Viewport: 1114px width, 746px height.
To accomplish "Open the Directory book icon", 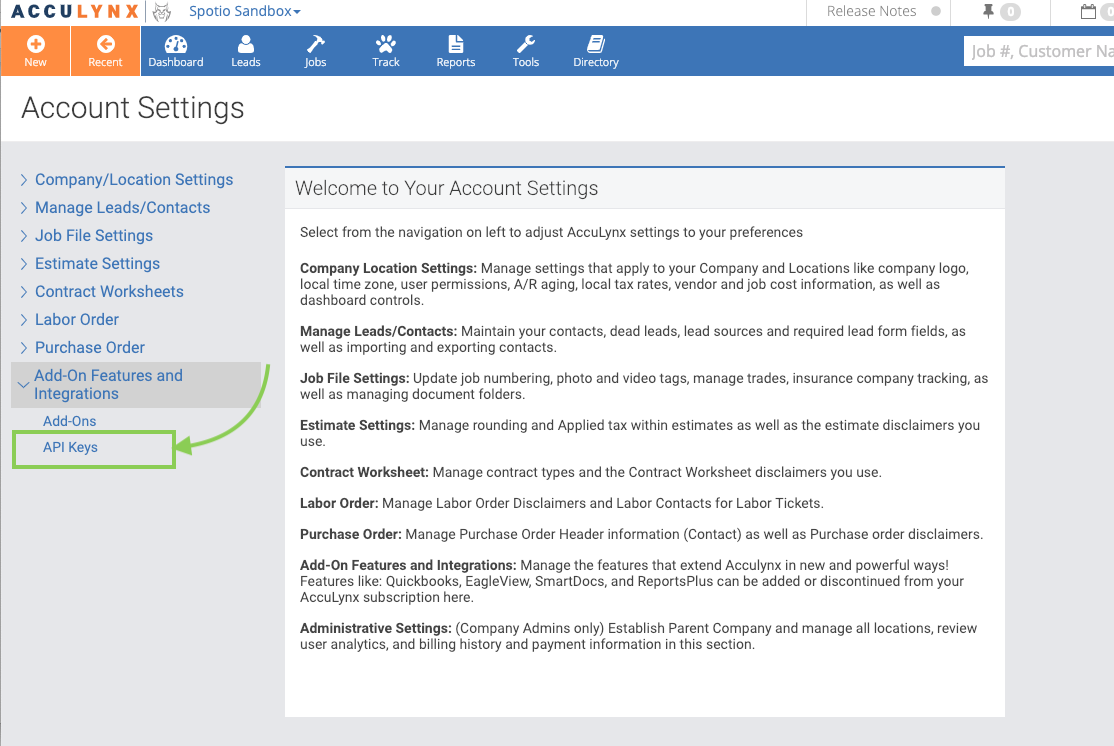I will (x=596, y=44).
